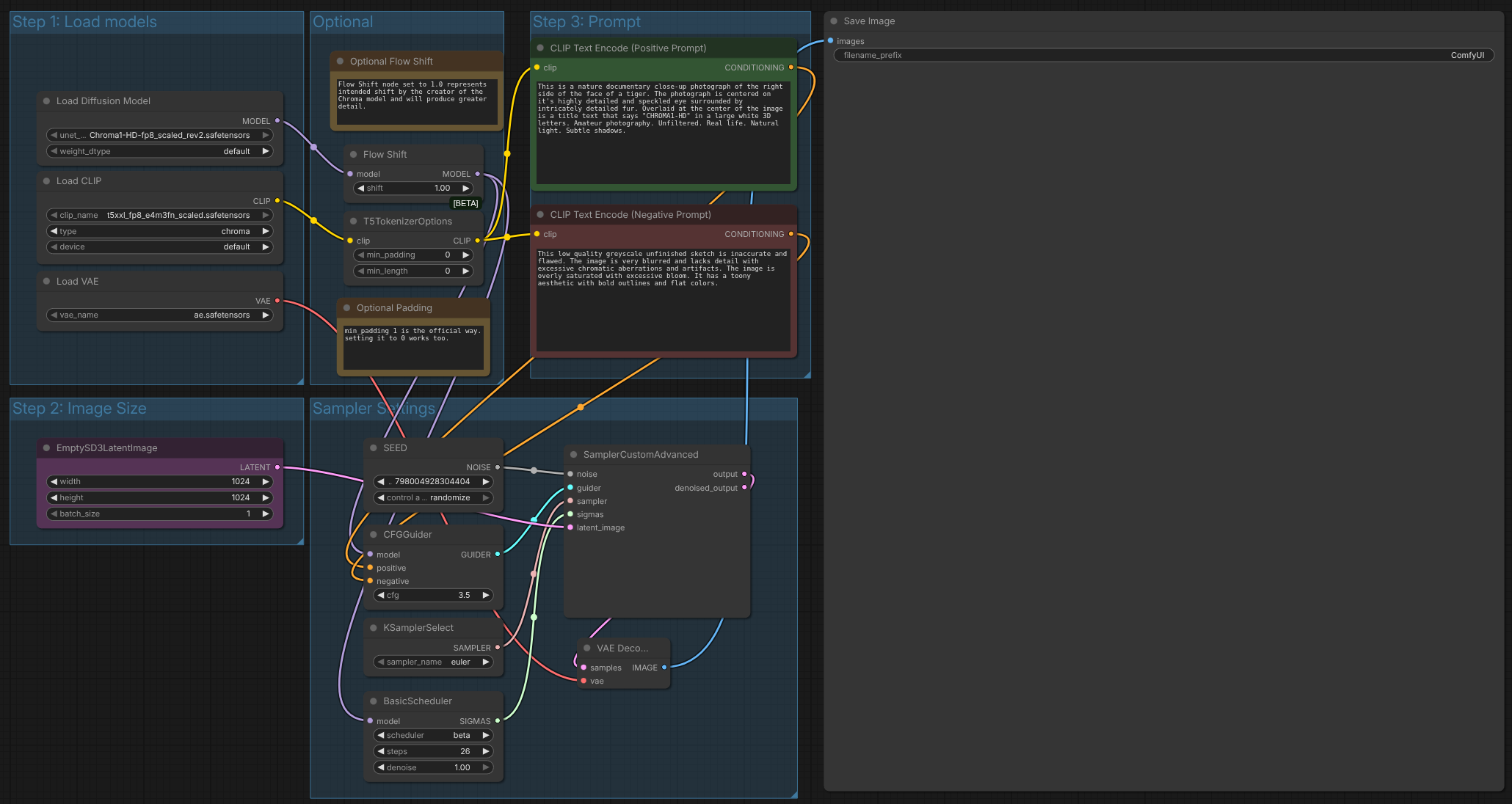This screenshot has height=804, width=1512.
Task: Open the scheduler beta dropdown
Action: (x=433, y=735)
